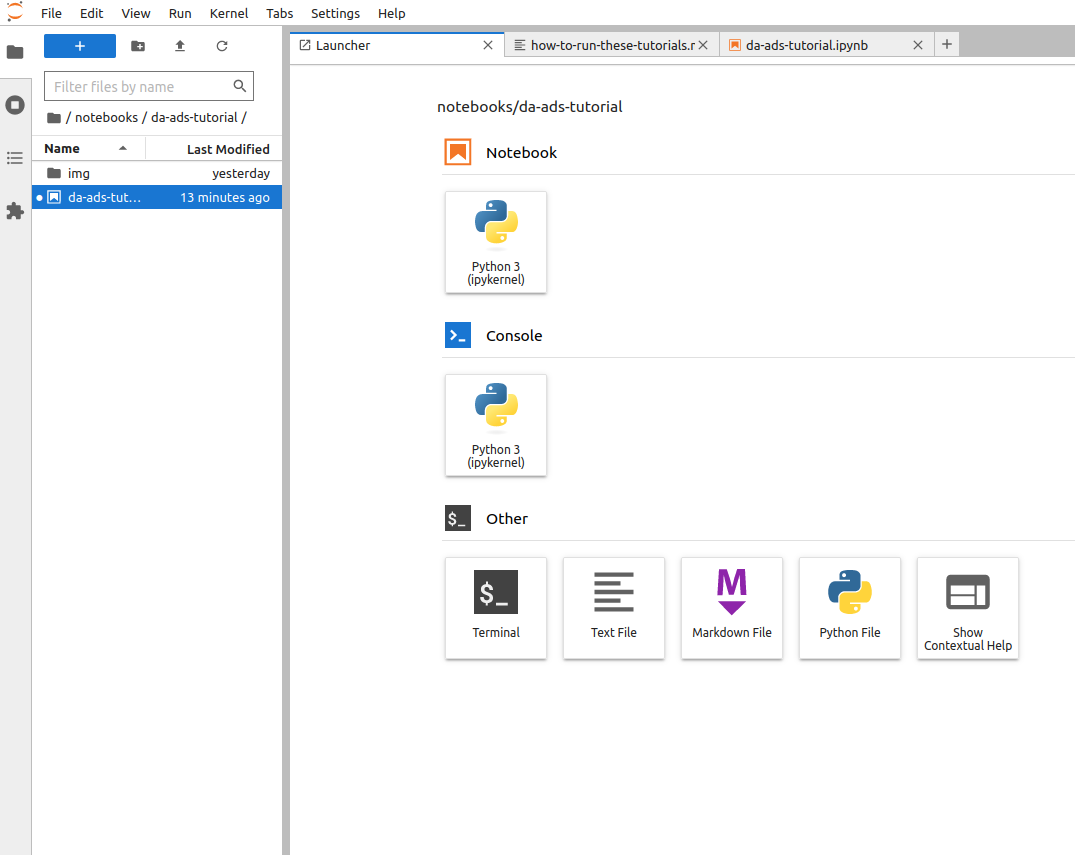Open the Kernel menu
The image size is (1075, 855).
coord(228,13)
